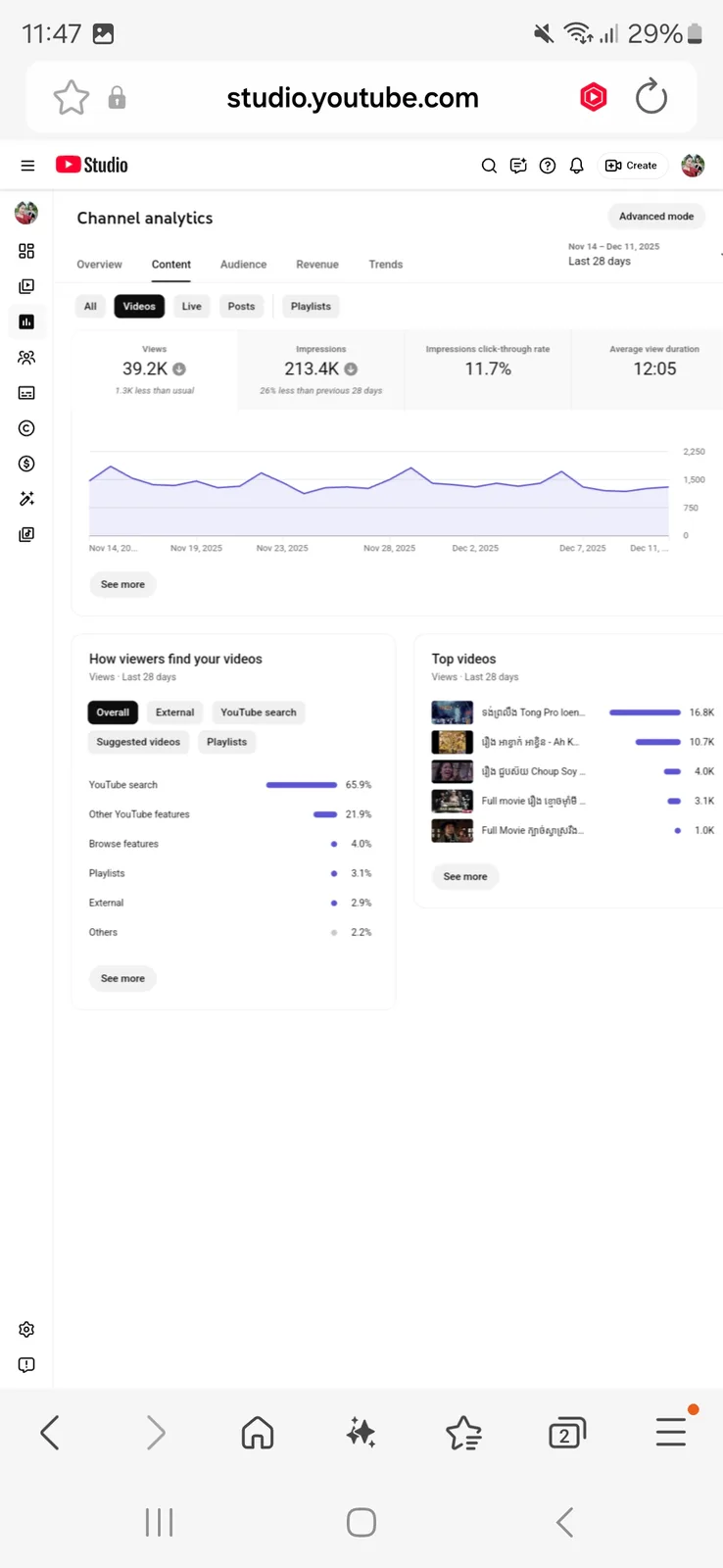
Task: Click See more in How viewers find card
Action: point(122,978)
